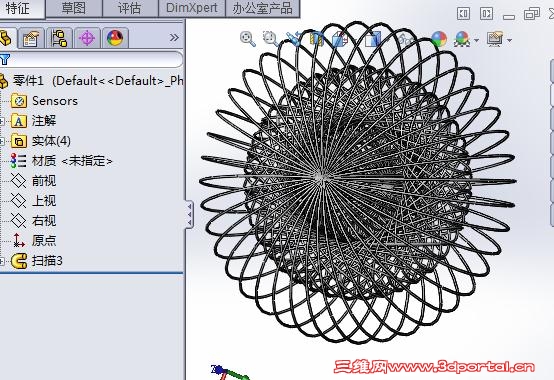Switch to the ConfigurationManager tab
This screenshot has width=554, height=380.
coord(59,38)
